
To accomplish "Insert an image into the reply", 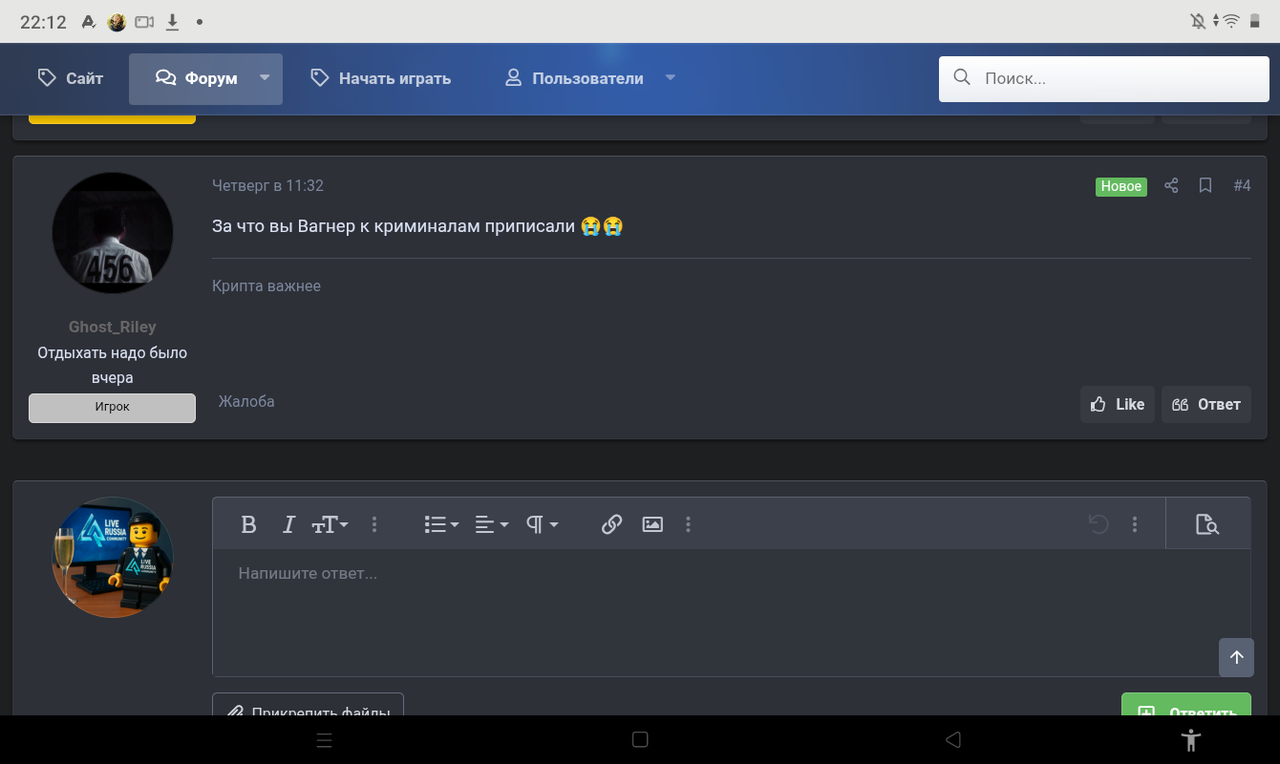I will 651,523.
